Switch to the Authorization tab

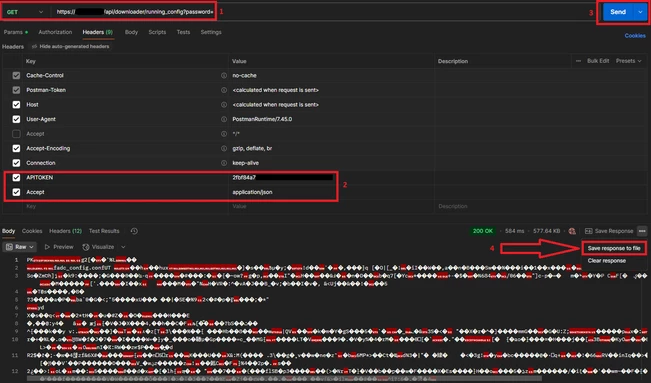pos(55,32)
